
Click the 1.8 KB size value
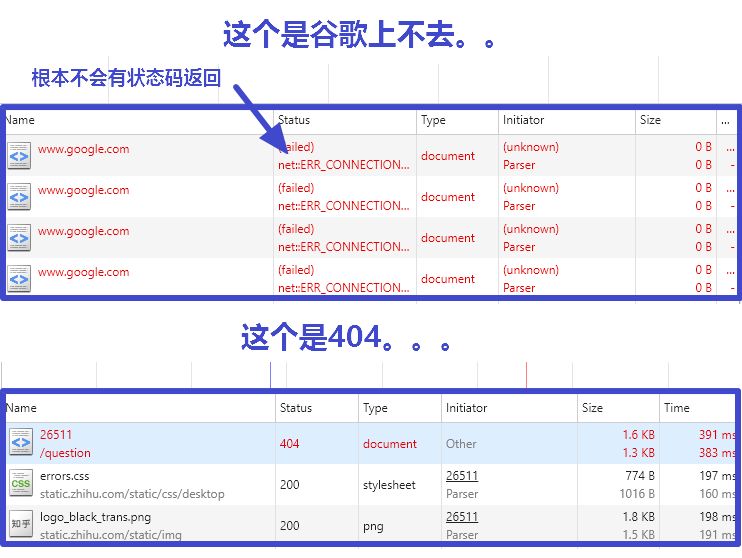click(x=638, y=517)
